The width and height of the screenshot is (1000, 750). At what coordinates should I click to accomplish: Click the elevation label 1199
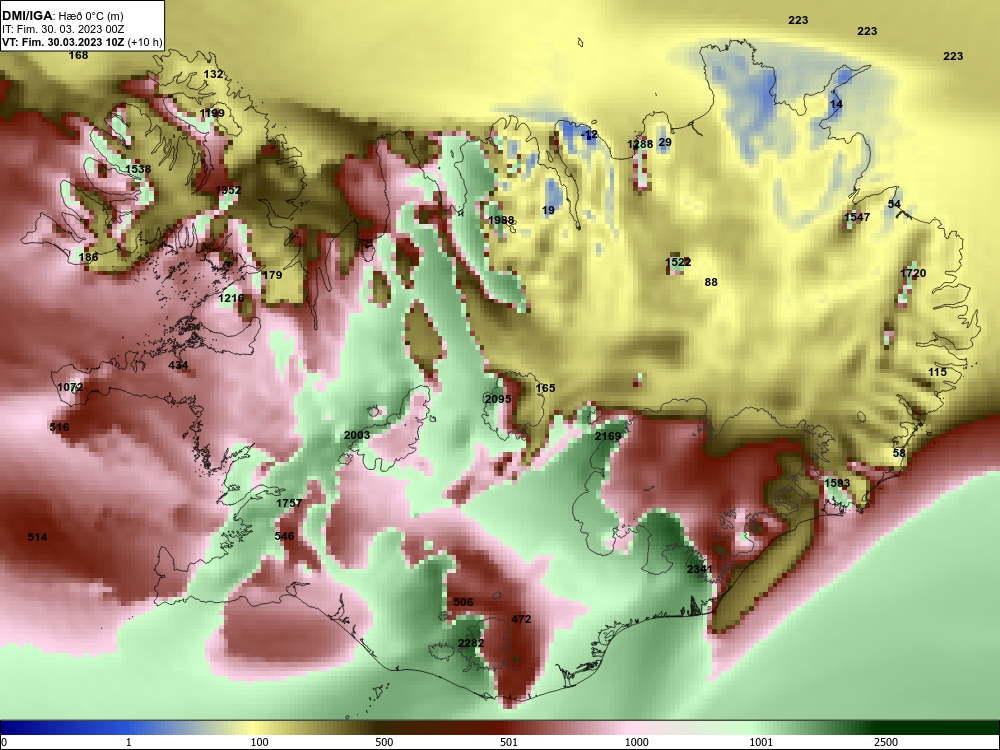(x=212, y=114)
